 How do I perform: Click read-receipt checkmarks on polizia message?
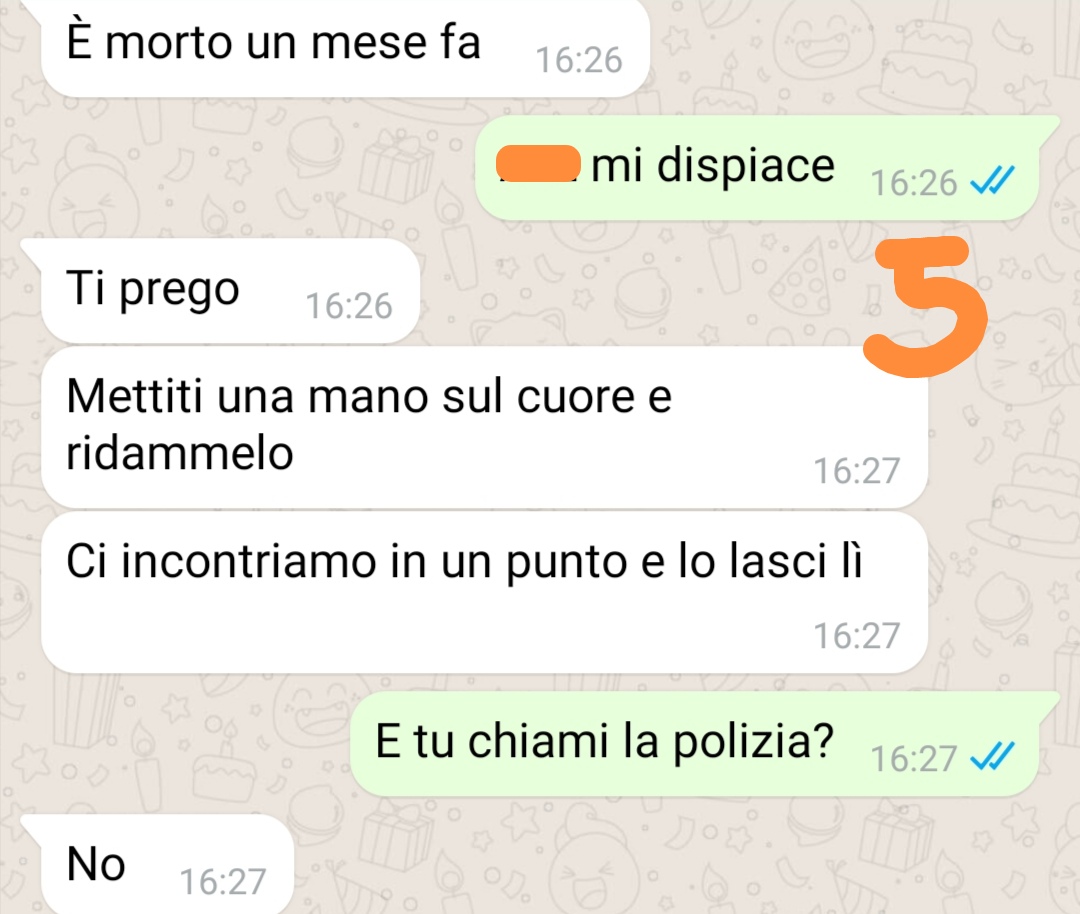coord(992,757)
